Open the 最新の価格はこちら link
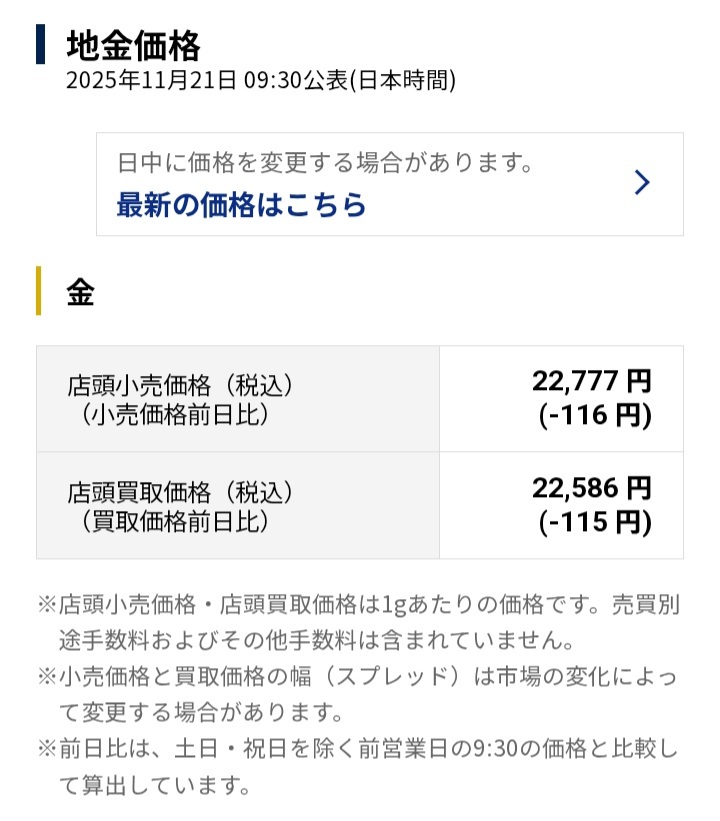The width and height of the screenshot is (720, 821). click(x=241, y=205)
